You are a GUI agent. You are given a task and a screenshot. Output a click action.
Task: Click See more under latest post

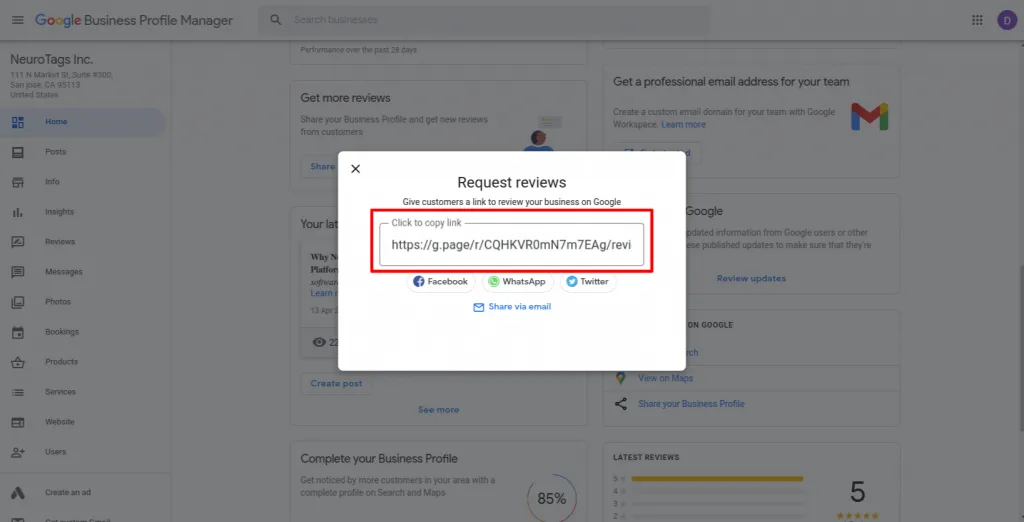(x=438, y=410)
